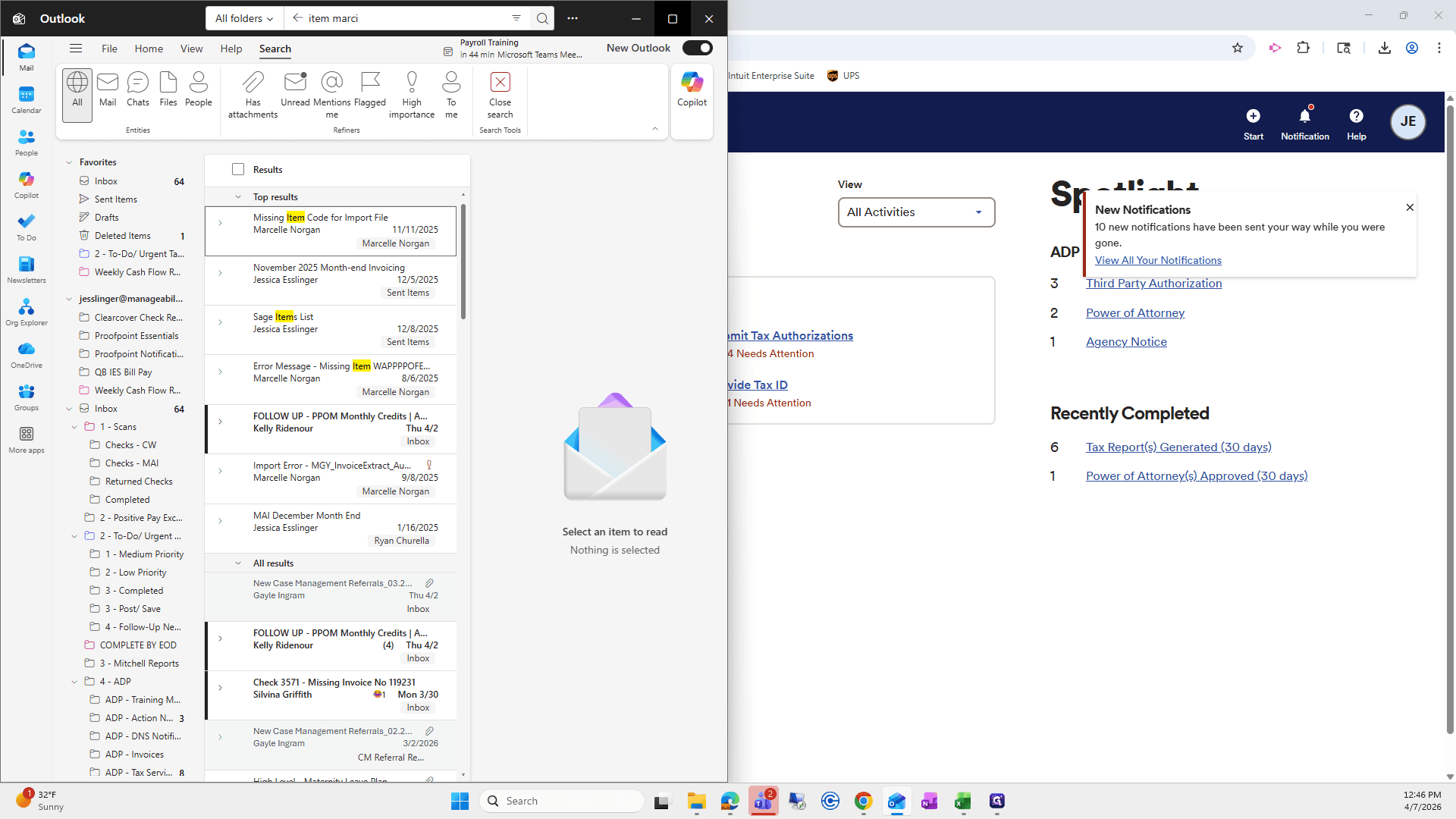This screenshot has width=1456, height=819.
Task: Click the Close search button
Action: pos(500,95)
